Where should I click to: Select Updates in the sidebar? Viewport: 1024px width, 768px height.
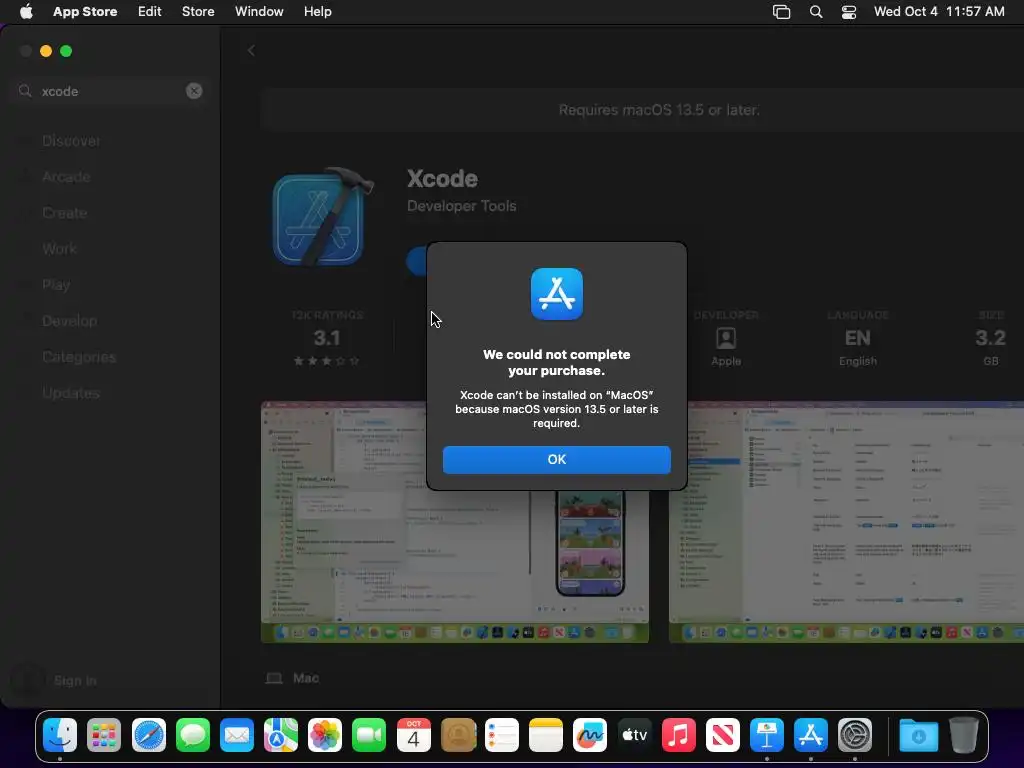[71, 393]
